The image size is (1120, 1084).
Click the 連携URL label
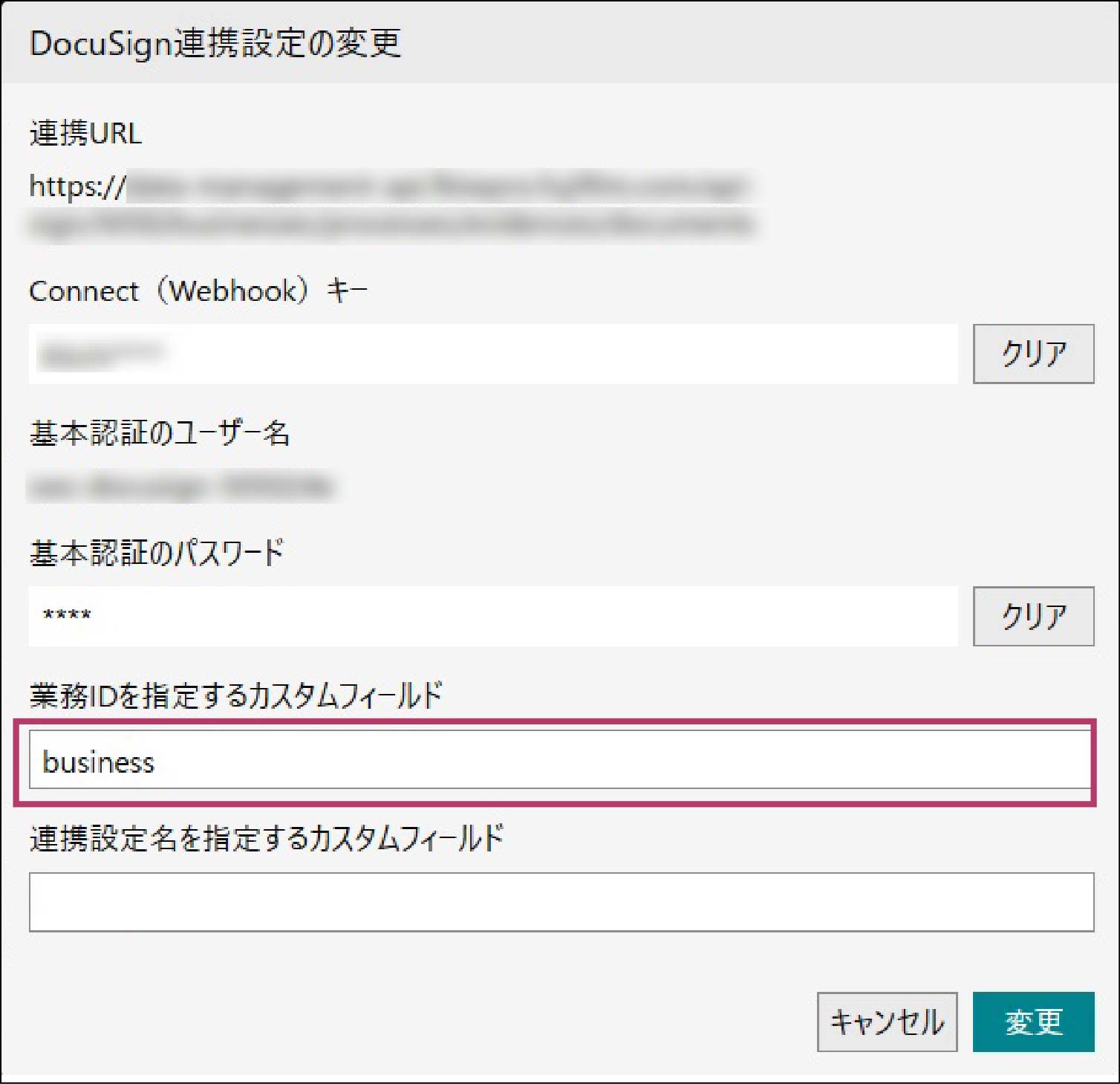point(85,134)
